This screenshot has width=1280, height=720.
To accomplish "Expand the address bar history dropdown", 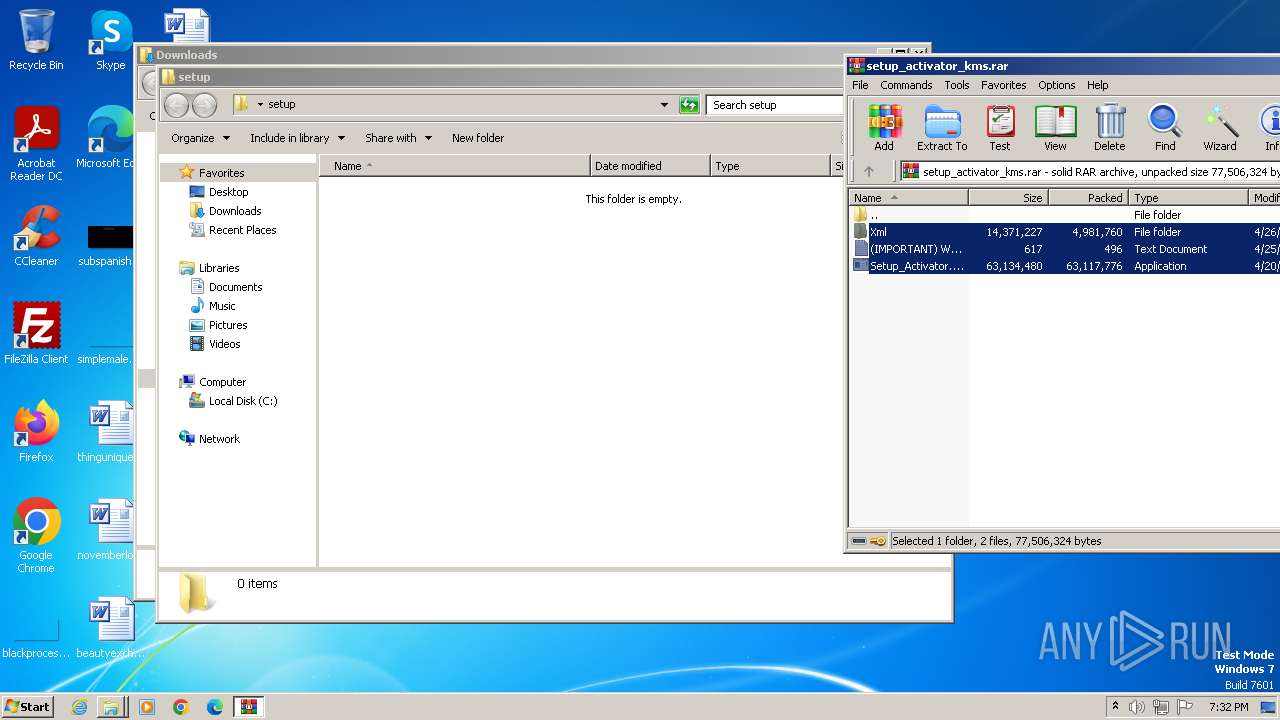I will pyautogui.click(x=664, y=104).
